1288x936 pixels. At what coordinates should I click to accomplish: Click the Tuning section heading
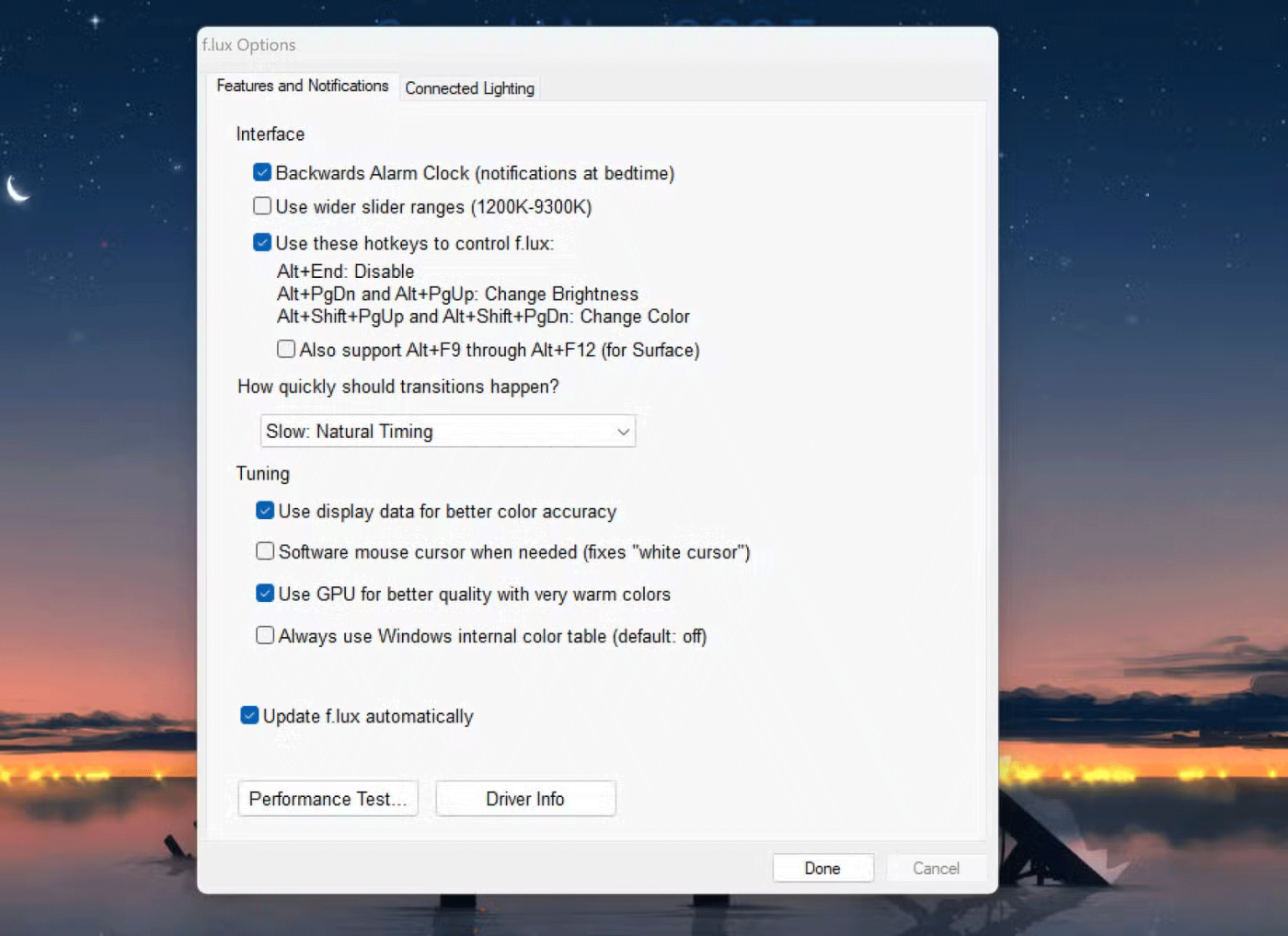(262, 474)
